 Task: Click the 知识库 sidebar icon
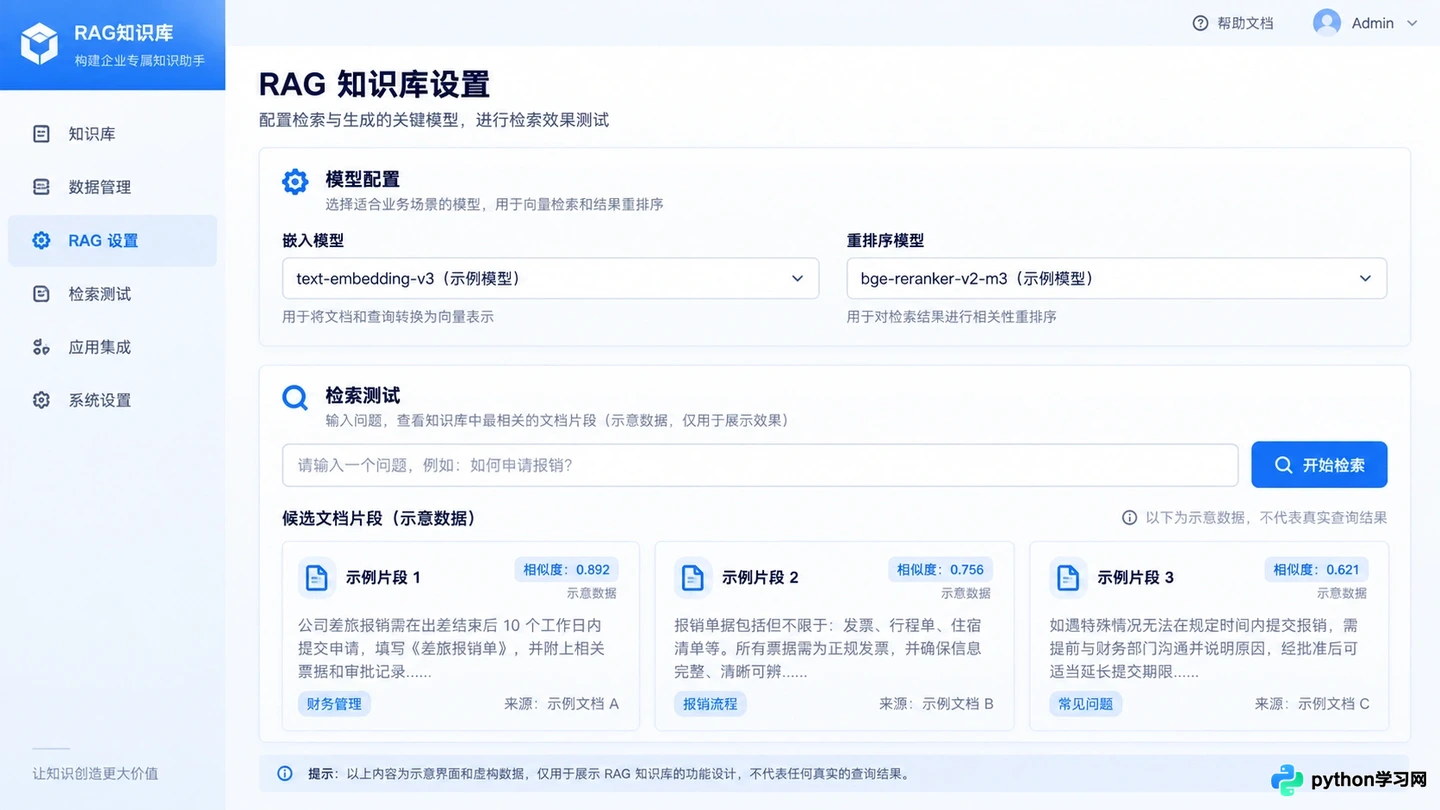click(x=41, y=133)
